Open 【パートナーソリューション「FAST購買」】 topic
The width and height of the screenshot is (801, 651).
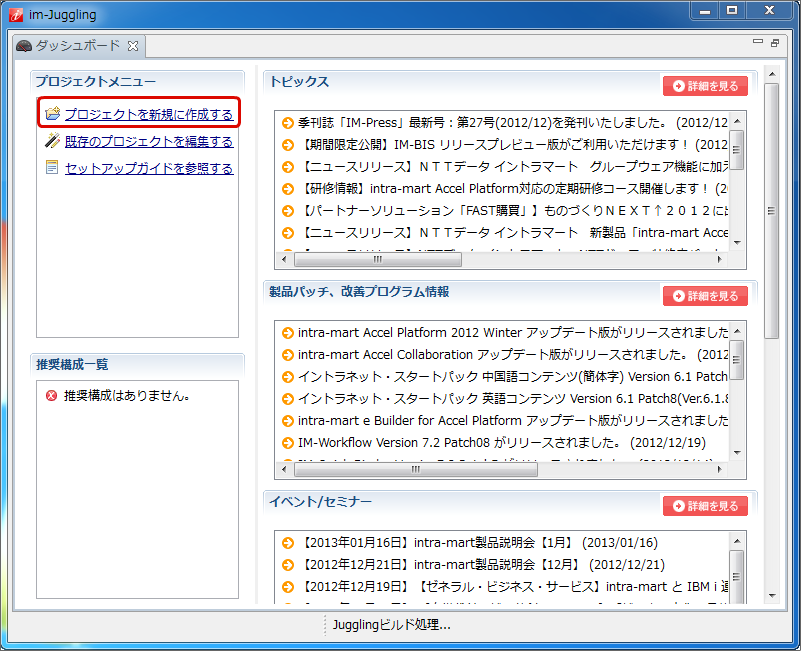512,211
